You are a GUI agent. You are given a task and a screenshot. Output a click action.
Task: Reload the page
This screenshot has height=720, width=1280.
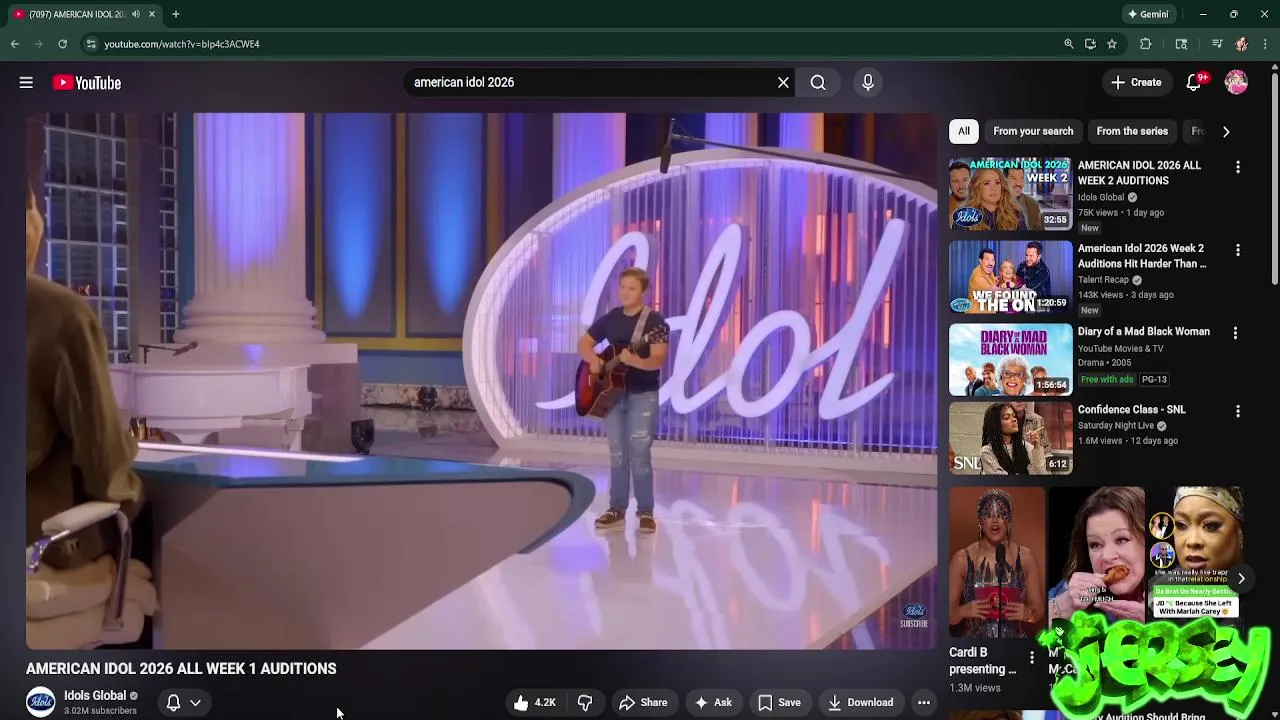coord(62,44)
